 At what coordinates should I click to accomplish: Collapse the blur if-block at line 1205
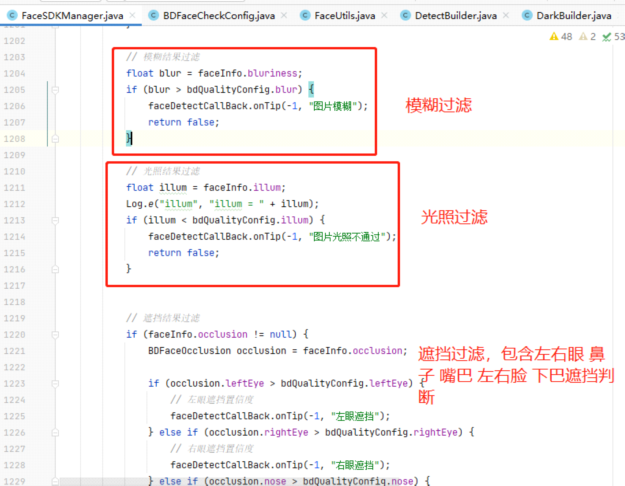click(55, 90)
